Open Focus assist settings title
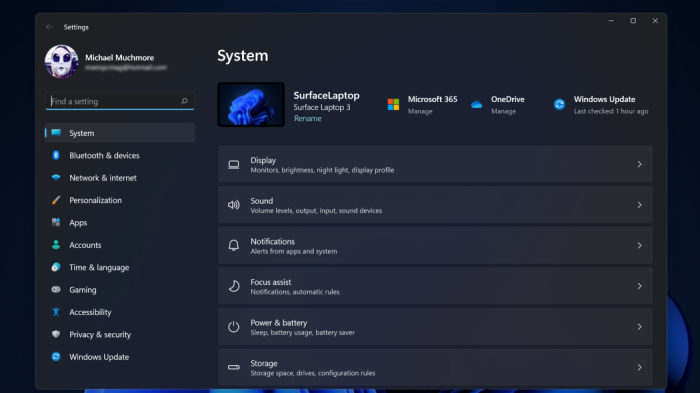This screenshot has height=393, width=700. [271, 282]
